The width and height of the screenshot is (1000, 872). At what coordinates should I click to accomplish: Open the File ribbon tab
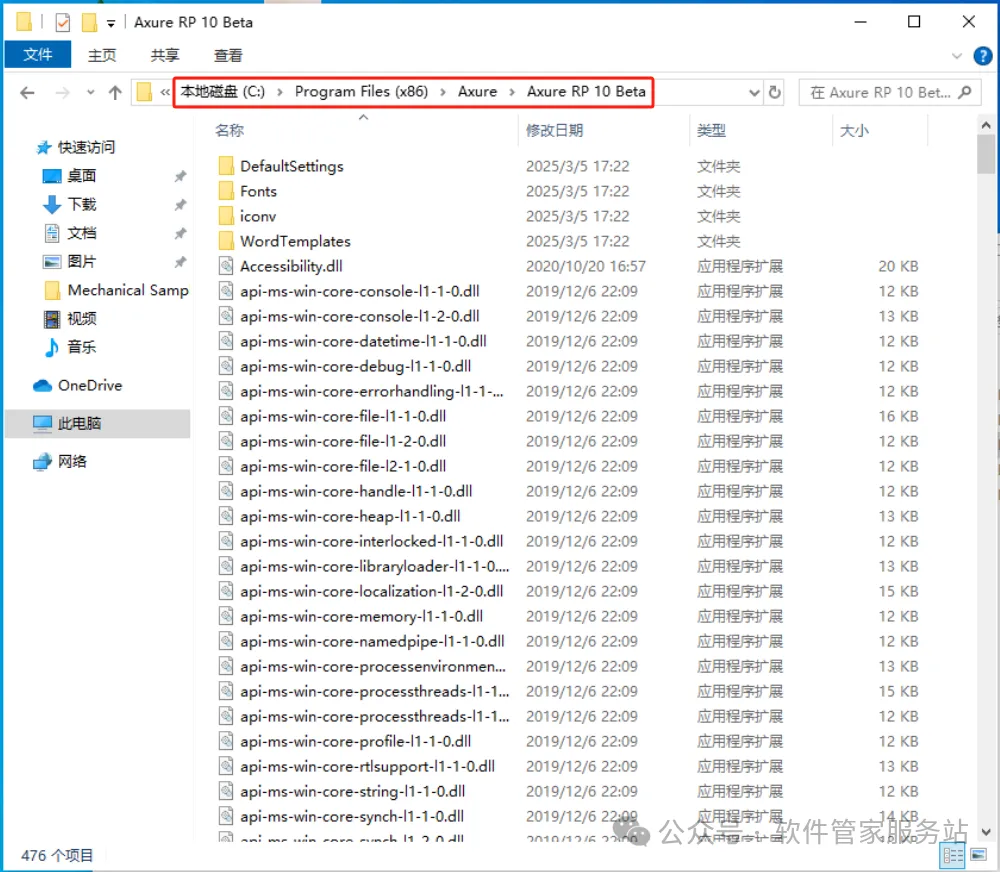point(38,55)
